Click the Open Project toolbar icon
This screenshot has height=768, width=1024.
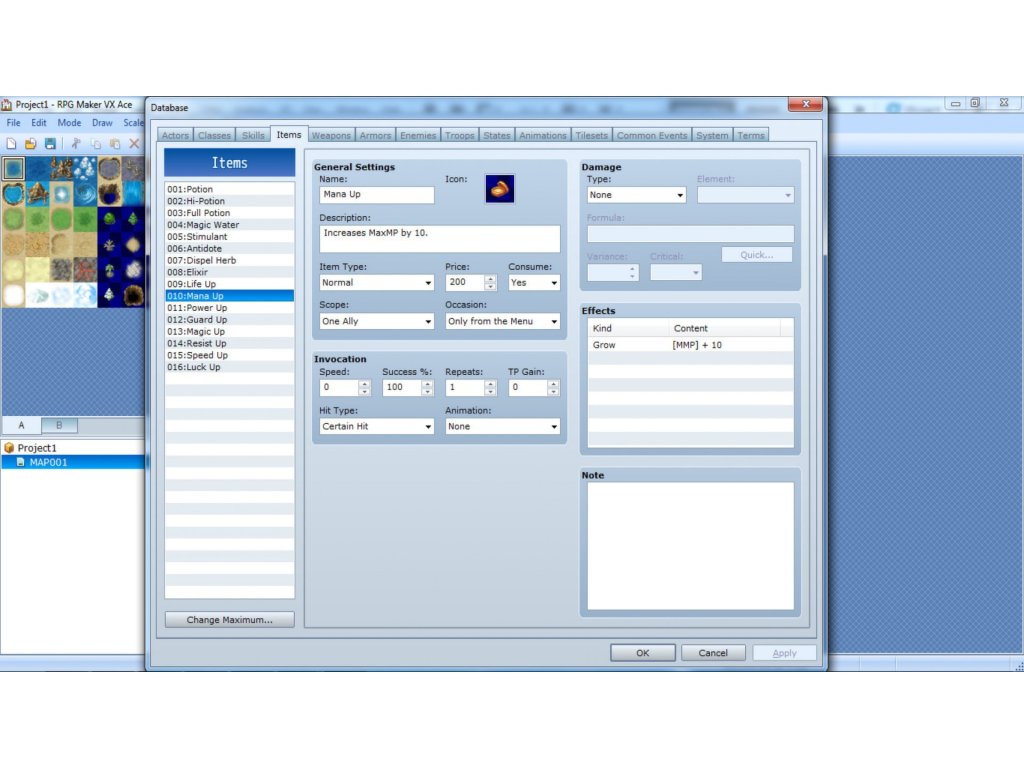tap(31, 144)
